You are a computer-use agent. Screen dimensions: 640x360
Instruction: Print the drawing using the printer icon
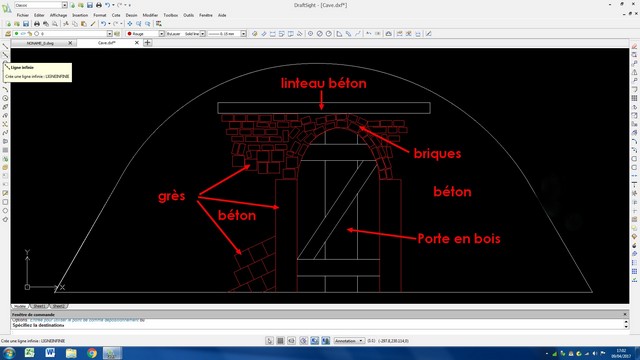tap(37, 24)
